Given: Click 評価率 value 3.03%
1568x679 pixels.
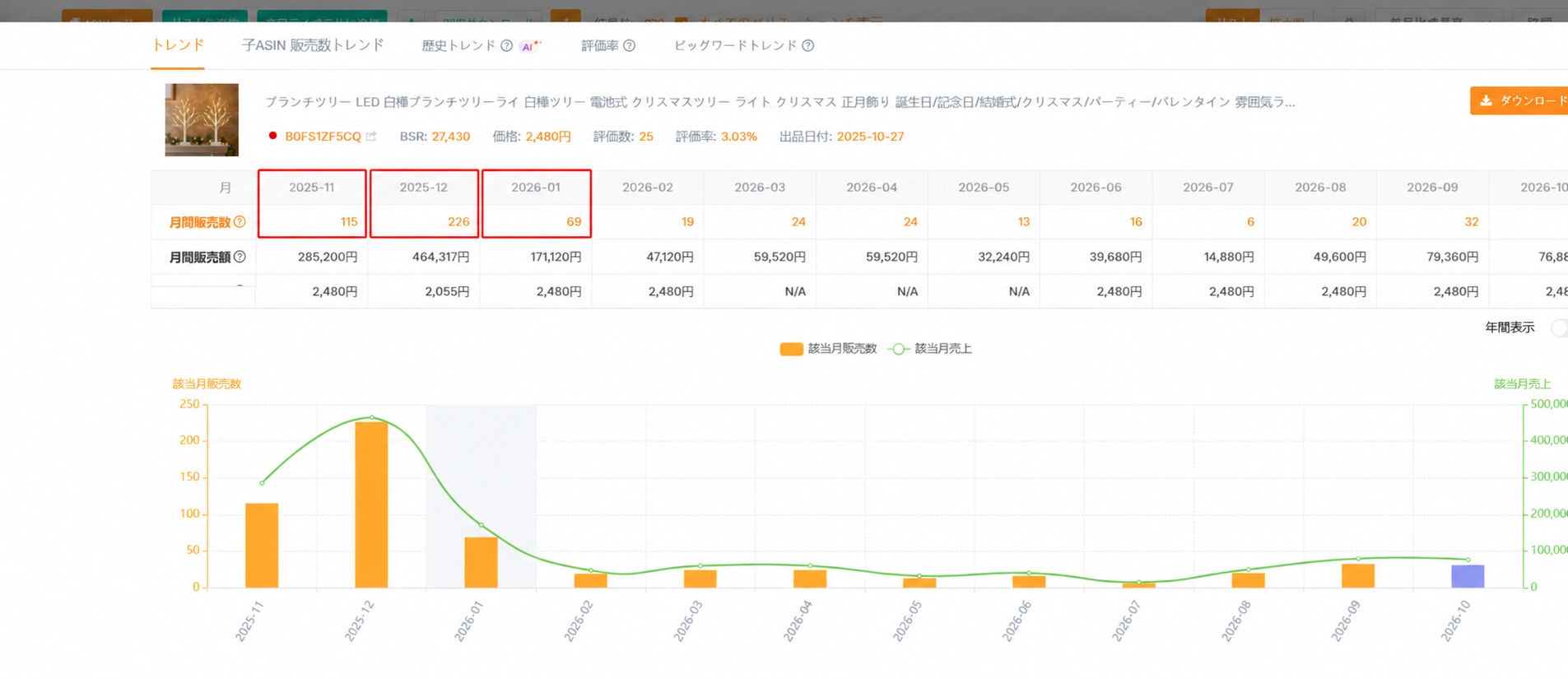Looking at the screenshot, I should point(739,137).
